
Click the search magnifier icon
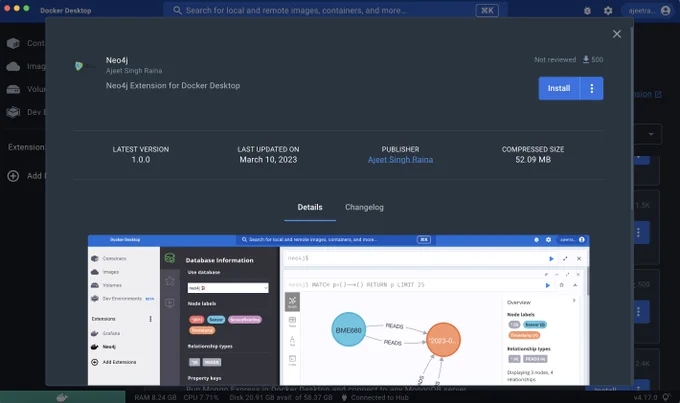point(177,10)
